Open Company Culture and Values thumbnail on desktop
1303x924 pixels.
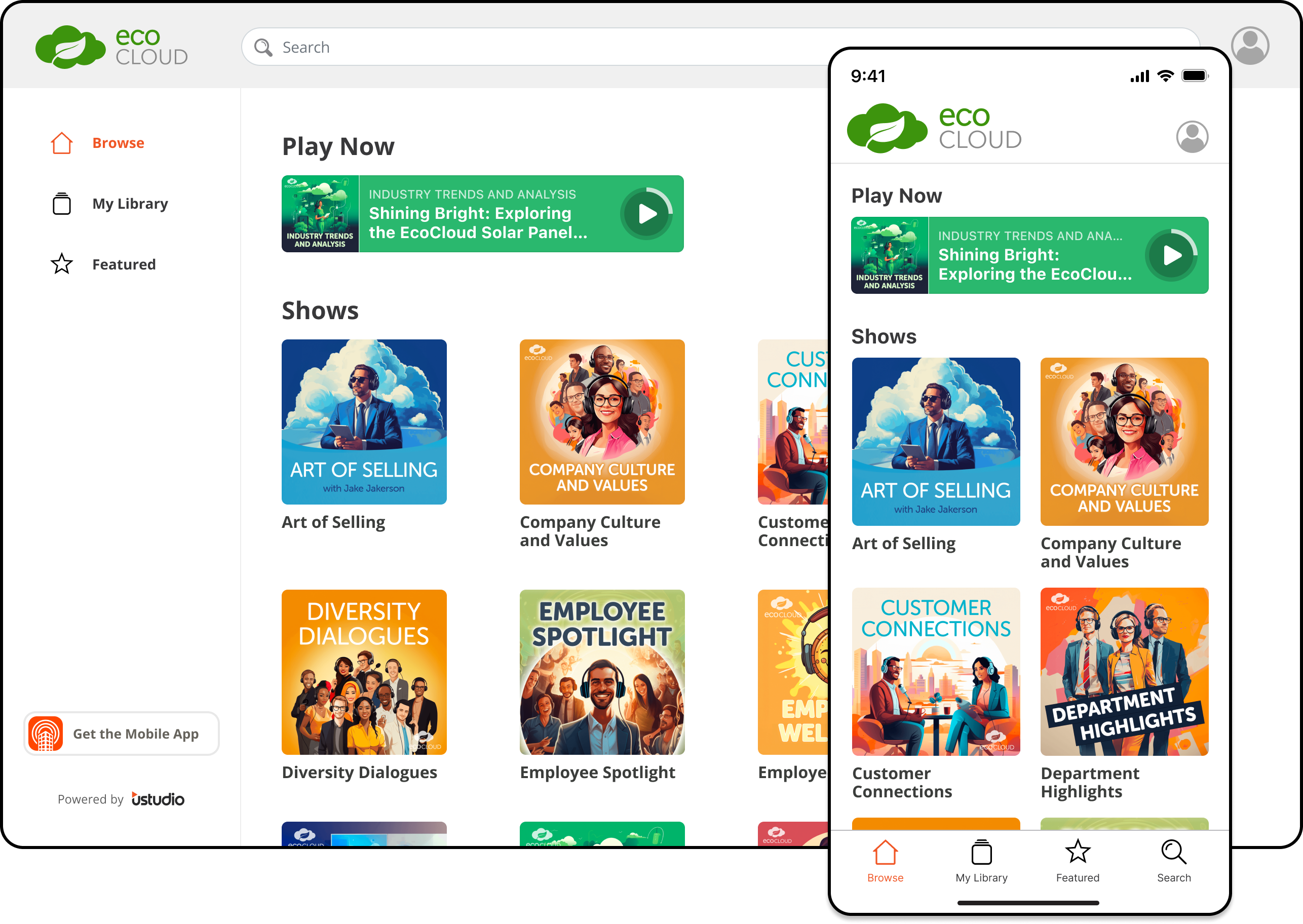pyautogui.click(x=602, y=421)
